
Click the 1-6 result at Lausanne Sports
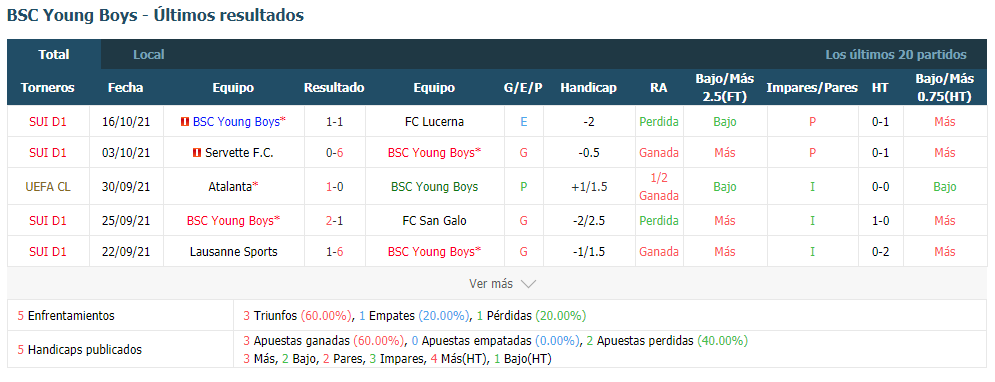click(x=334, y=252)
